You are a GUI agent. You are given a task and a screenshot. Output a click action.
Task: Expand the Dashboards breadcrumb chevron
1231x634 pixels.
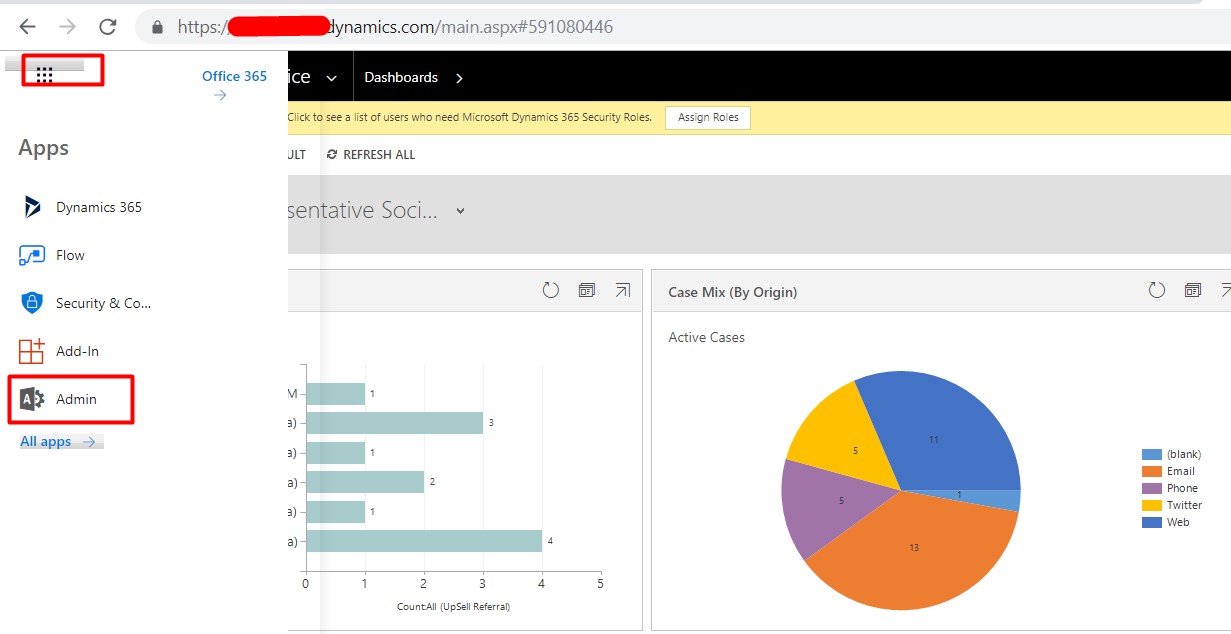(x=458, y=77)
